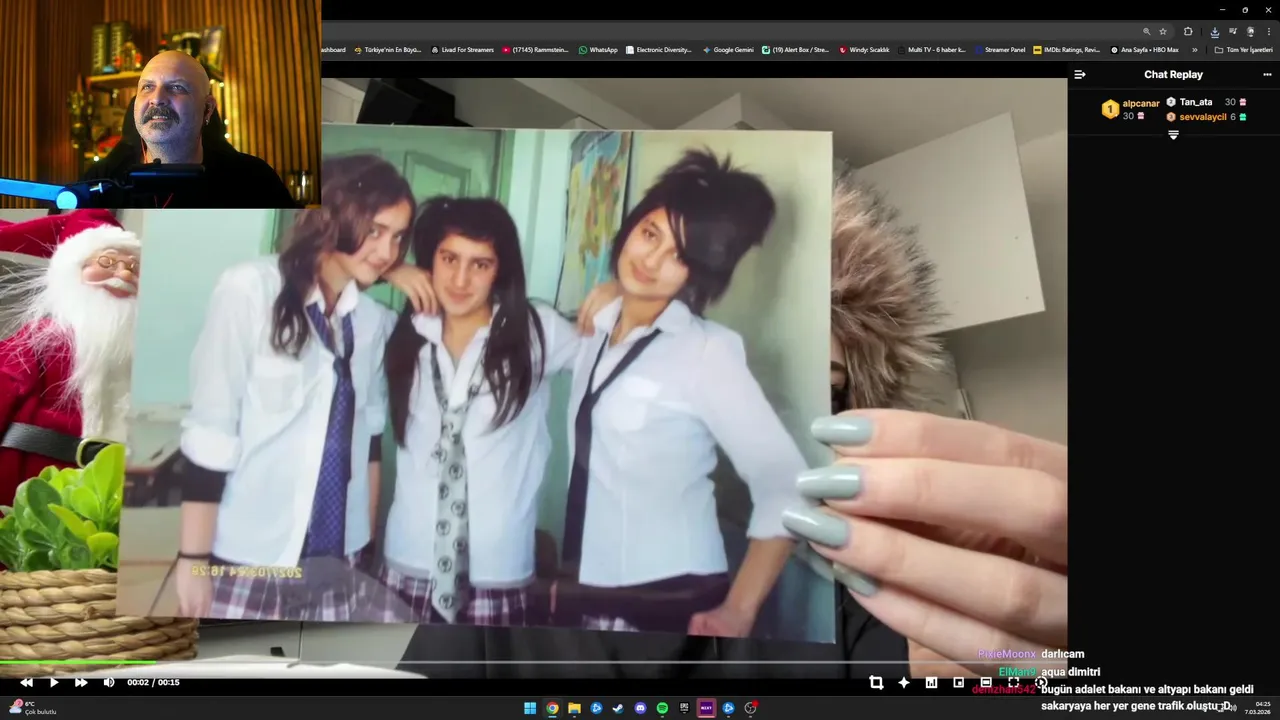
Task: Toggle picture-in-picture mini player icon
Action: tap(958, 682)
